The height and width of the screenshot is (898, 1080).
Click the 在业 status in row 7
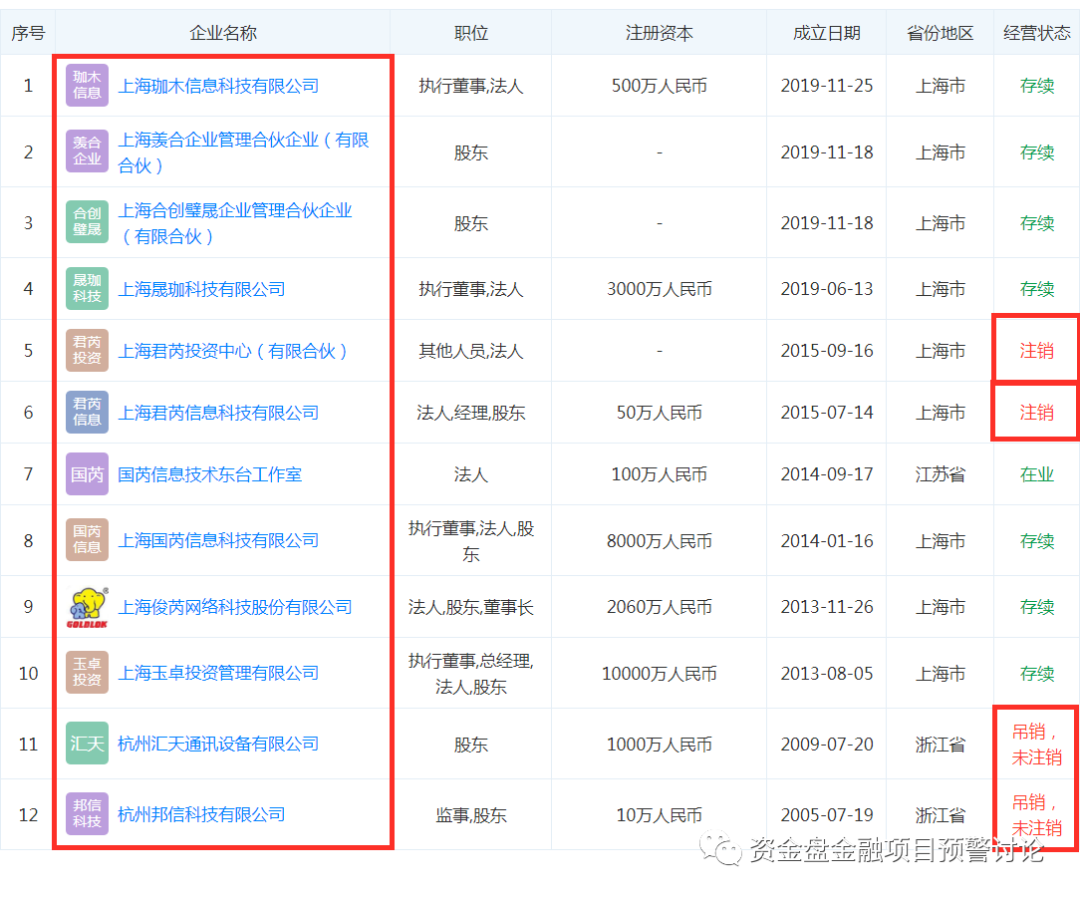click(1037, 474)
